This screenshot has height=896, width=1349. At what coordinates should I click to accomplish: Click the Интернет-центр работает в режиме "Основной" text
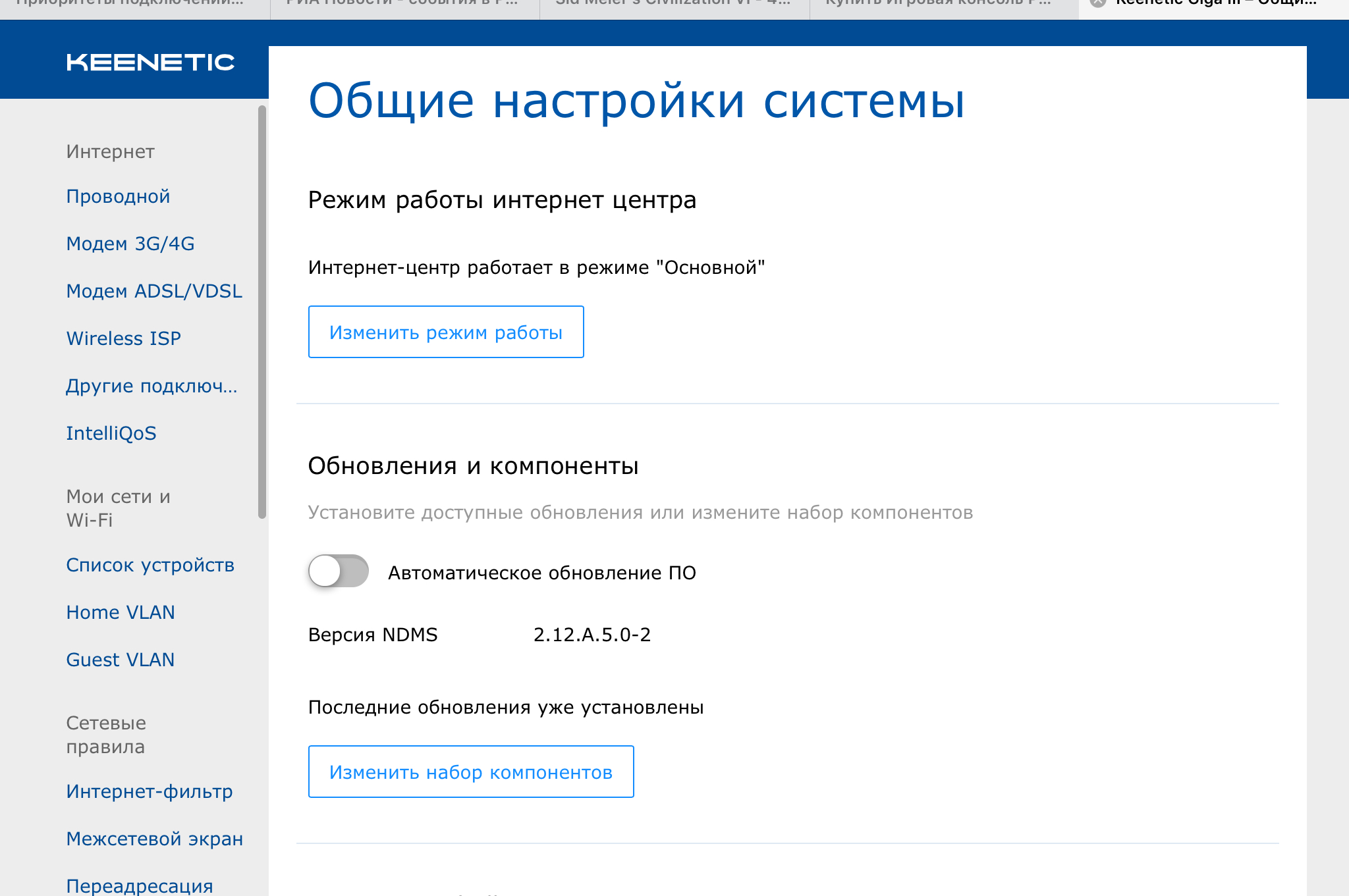click(x=536, y=267)
